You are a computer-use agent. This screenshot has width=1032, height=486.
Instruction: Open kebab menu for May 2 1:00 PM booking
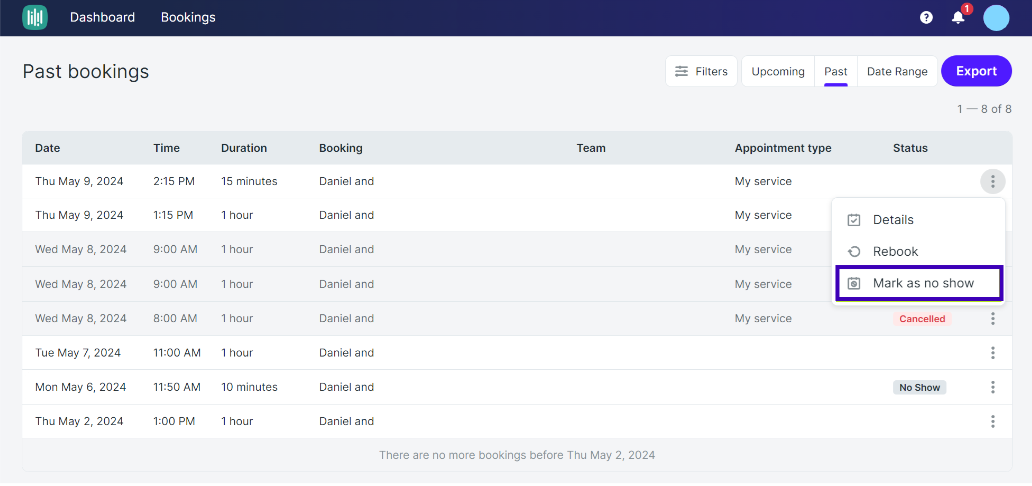(x=993, y=421)
